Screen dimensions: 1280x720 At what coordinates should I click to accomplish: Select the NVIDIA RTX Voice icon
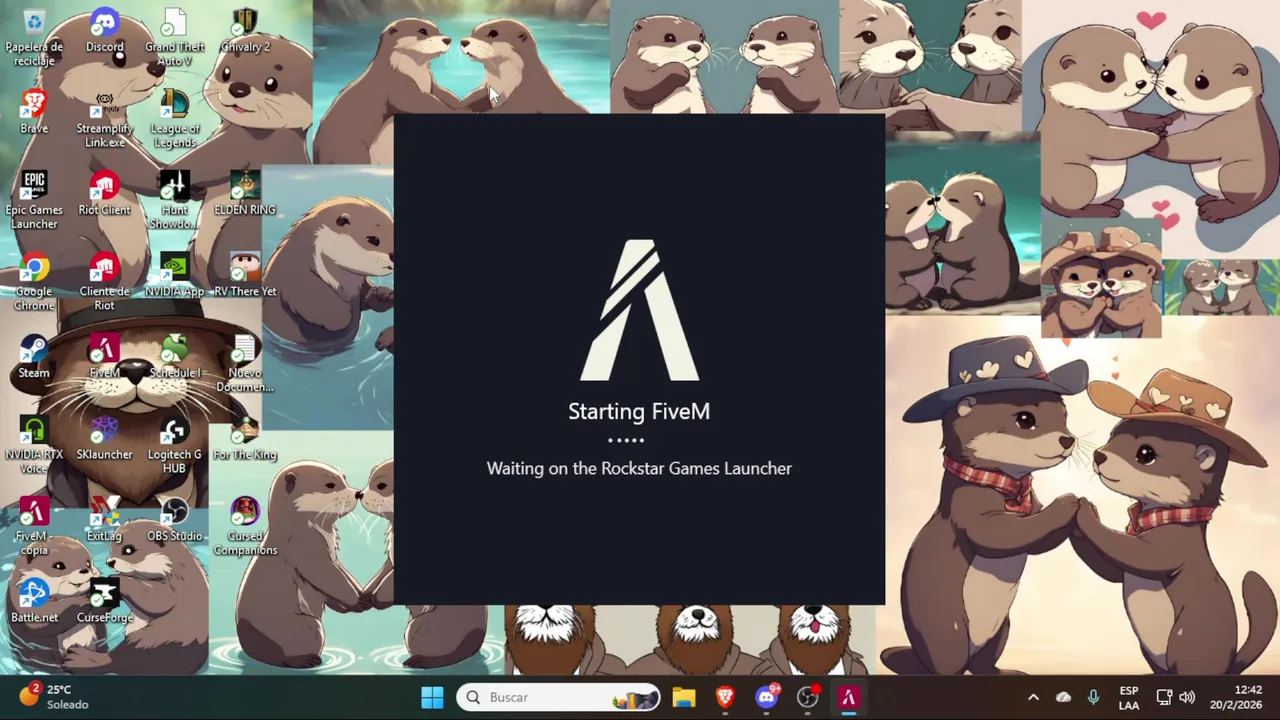34,446
